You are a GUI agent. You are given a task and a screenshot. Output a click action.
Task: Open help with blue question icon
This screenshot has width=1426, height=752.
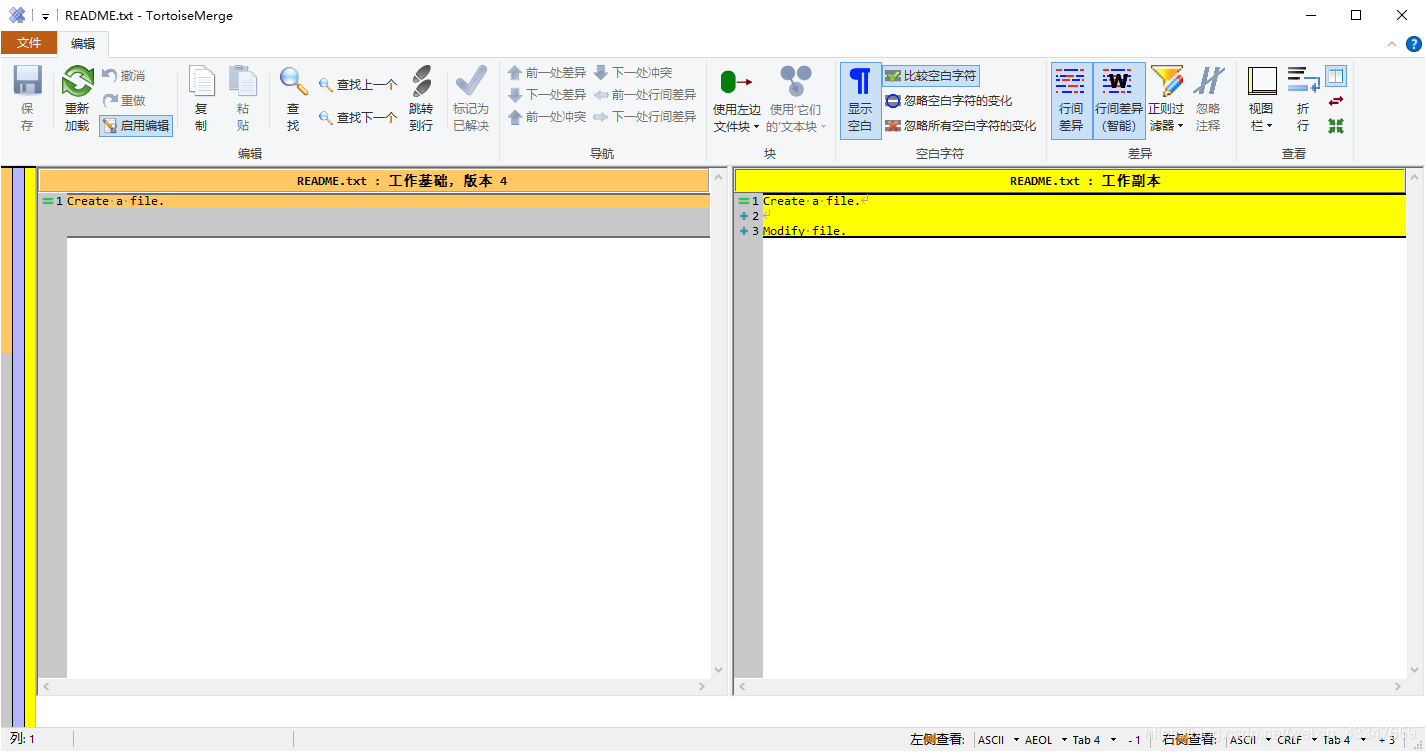click(1414, 44)
